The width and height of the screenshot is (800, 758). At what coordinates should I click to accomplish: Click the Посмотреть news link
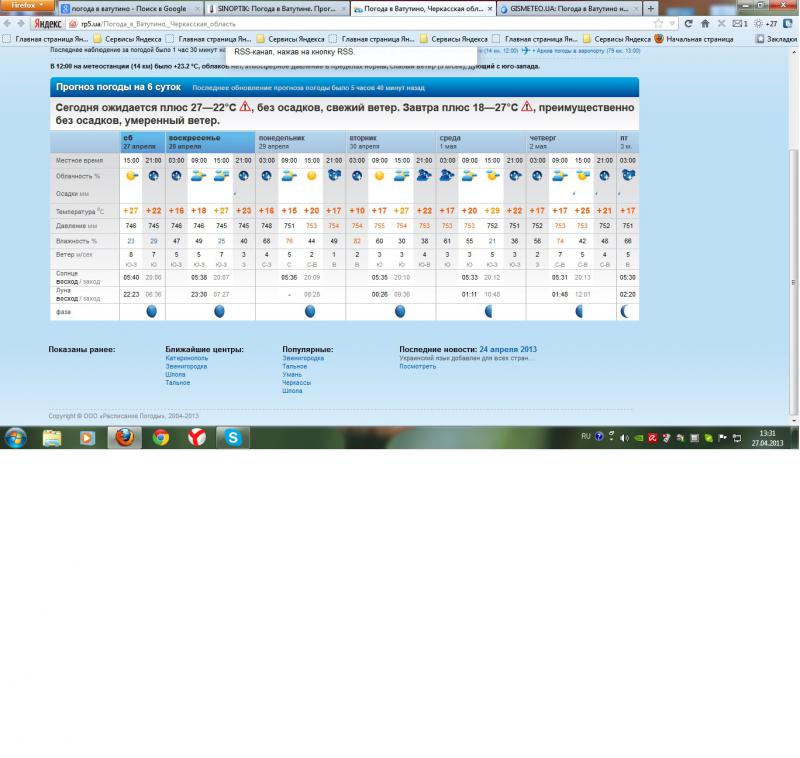417,366
